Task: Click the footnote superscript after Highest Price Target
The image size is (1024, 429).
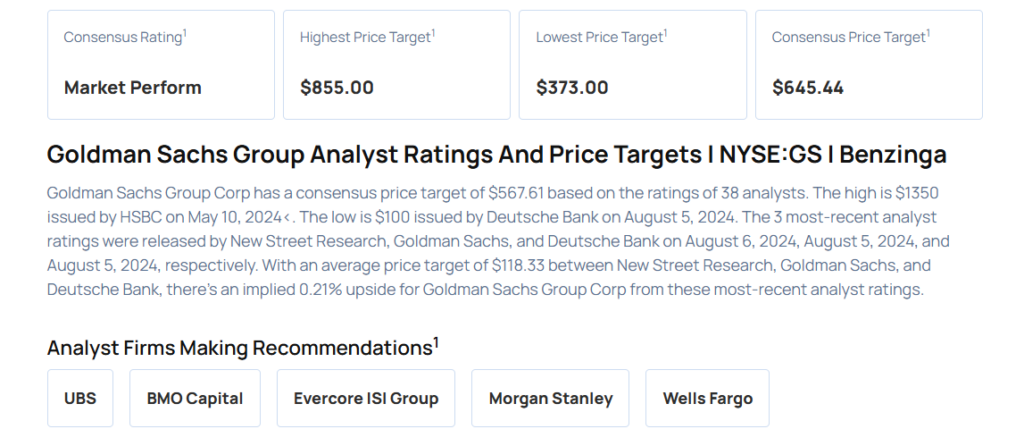Action: 433,33
